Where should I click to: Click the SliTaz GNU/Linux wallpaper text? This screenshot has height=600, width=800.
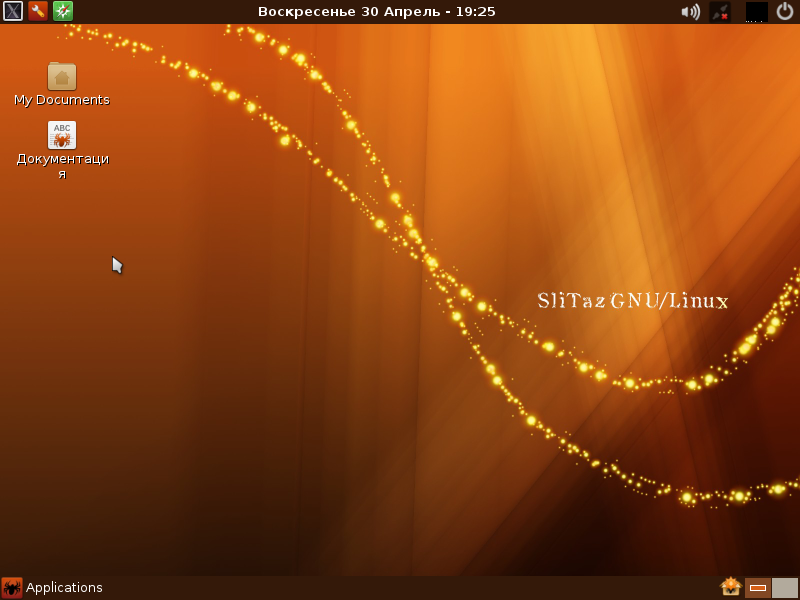pos(633,301)
